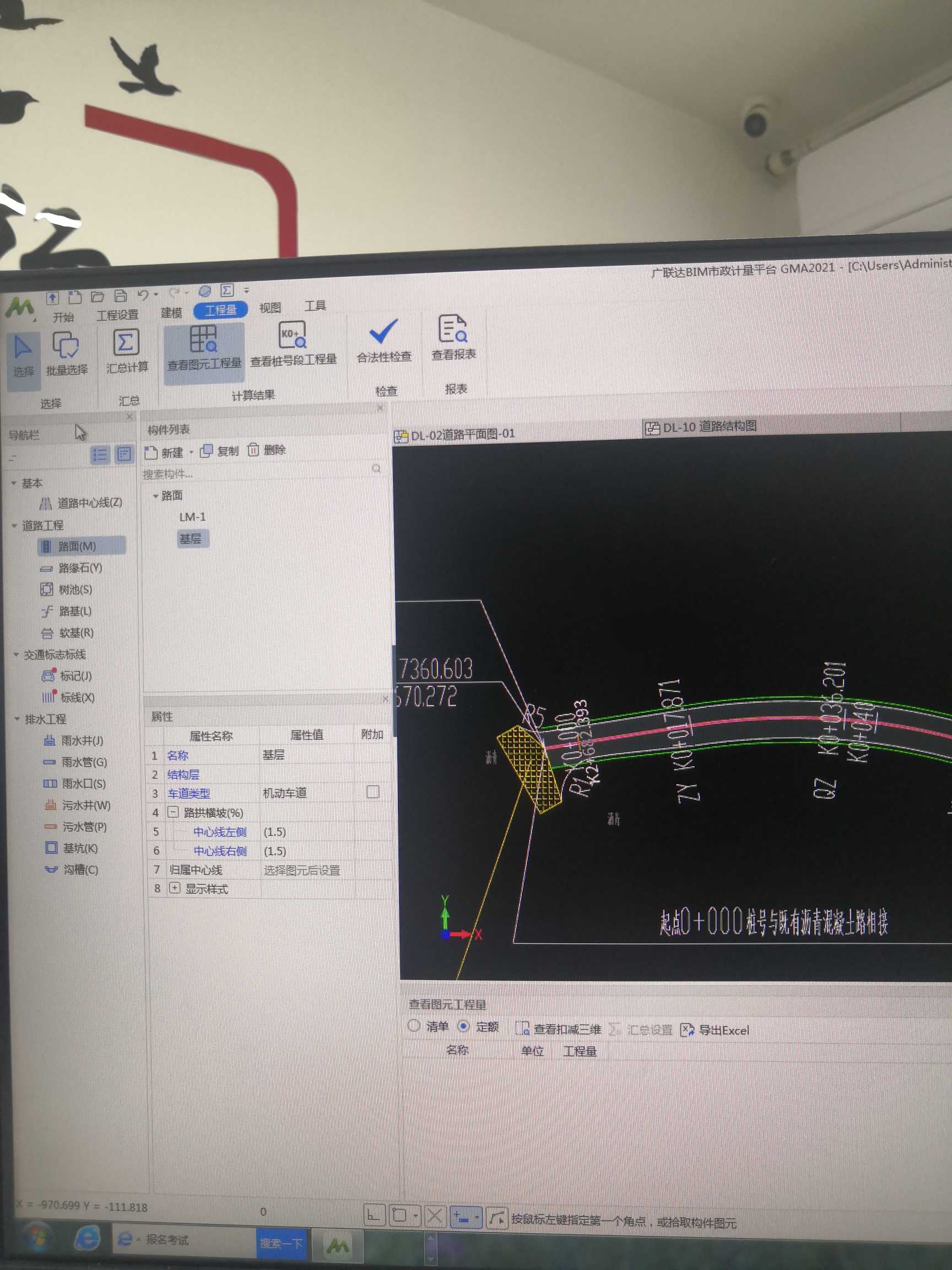Click 搜索一下 button in taskbar
This screenshot has height=1270, width=952.
tap(280, 1243)
